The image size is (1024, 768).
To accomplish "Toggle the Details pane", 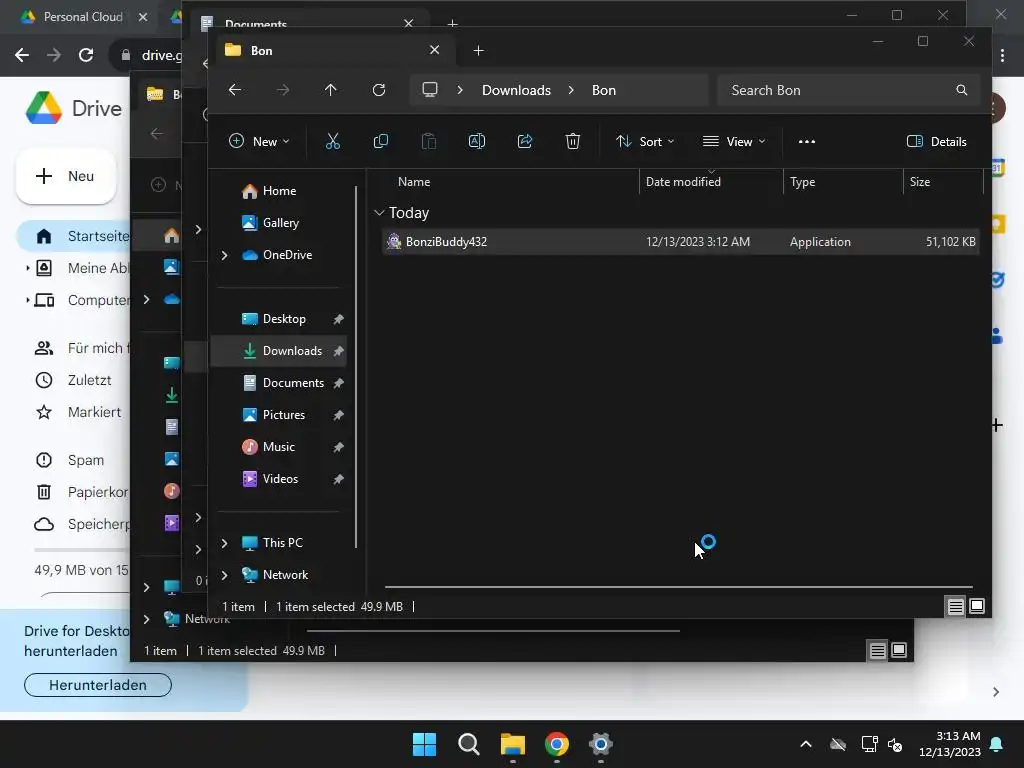I will (x=936, y=141).
